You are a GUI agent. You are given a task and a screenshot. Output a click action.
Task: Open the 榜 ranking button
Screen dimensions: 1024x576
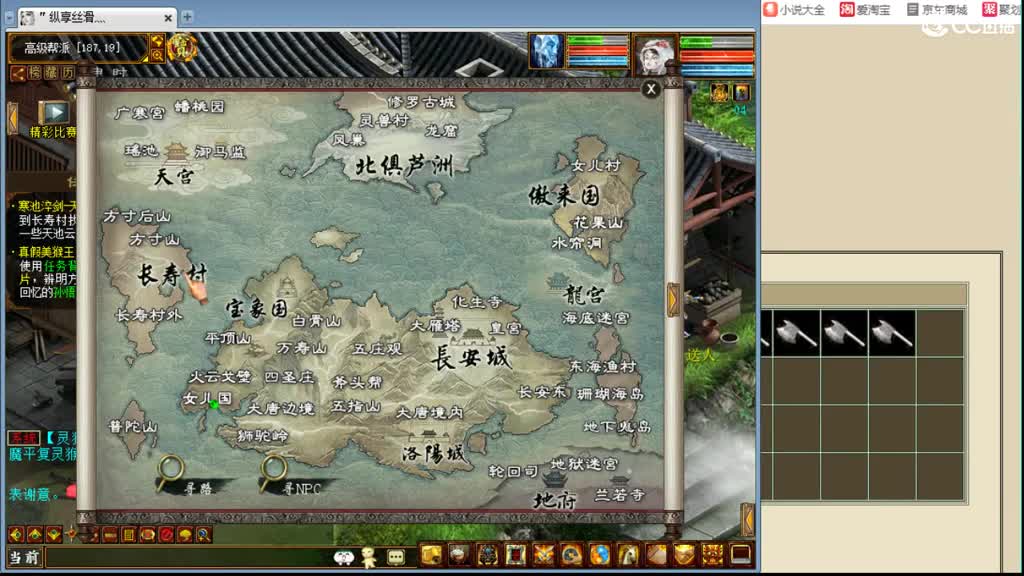point(34,73)
